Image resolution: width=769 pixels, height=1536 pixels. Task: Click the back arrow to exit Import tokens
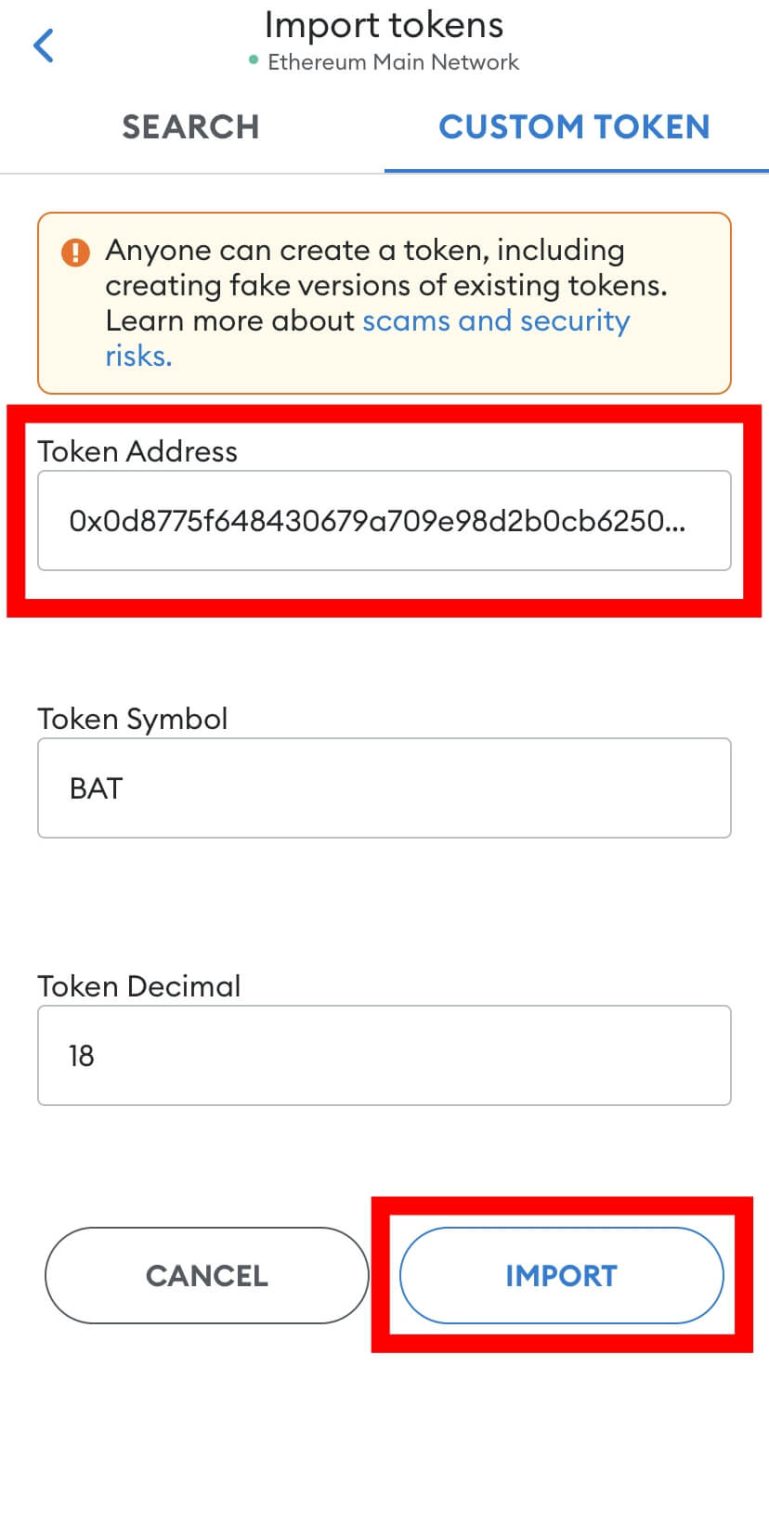click(x=42, y=44)
